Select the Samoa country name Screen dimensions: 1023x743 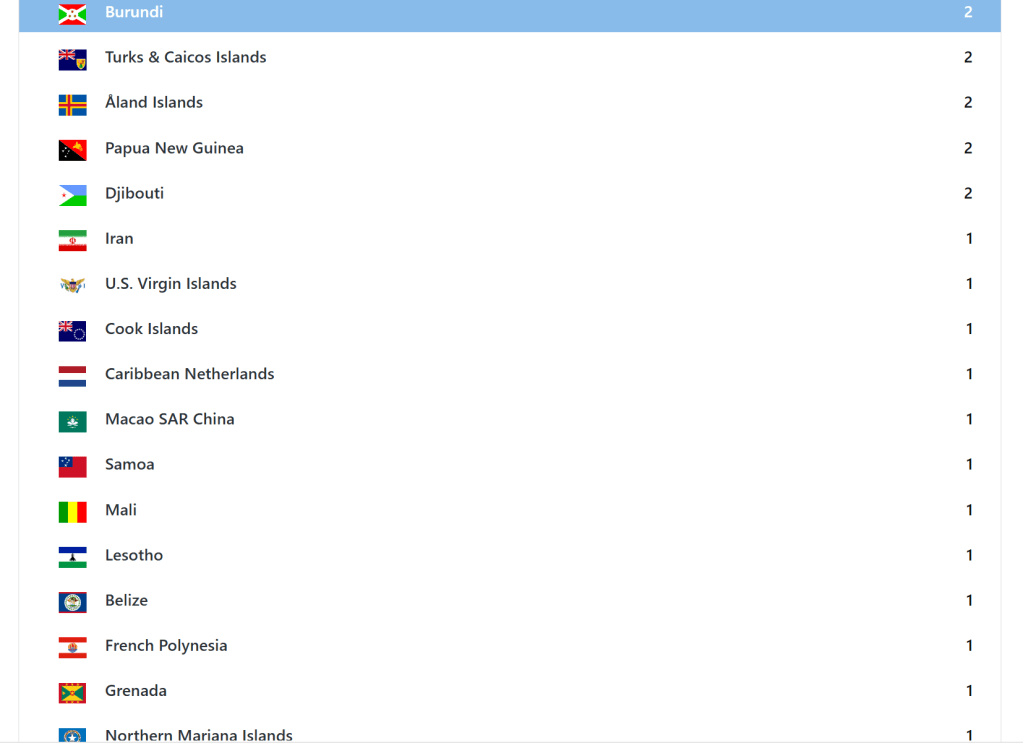pyautogui.click(x=129, y=464)
